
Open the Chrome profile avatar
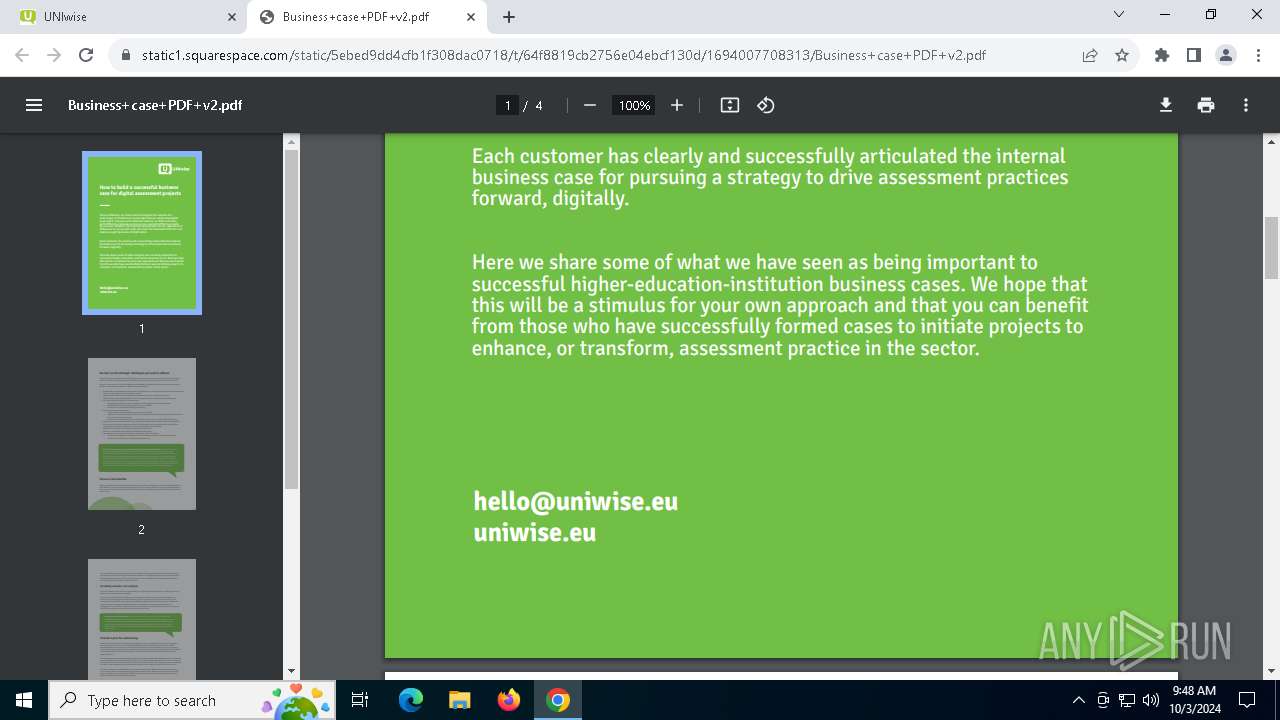point(1226,55)
